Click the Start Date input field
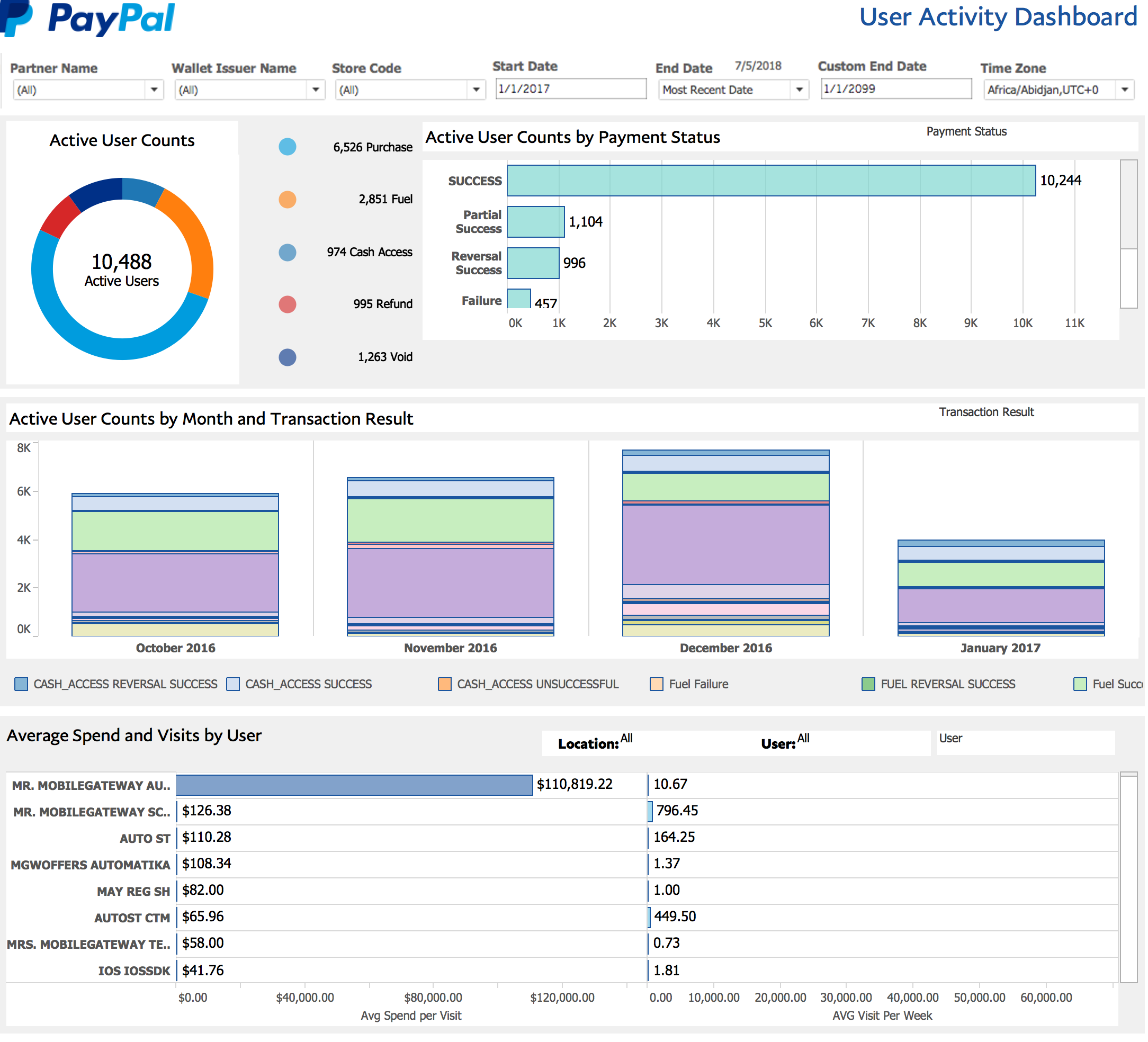 (571, 89)
